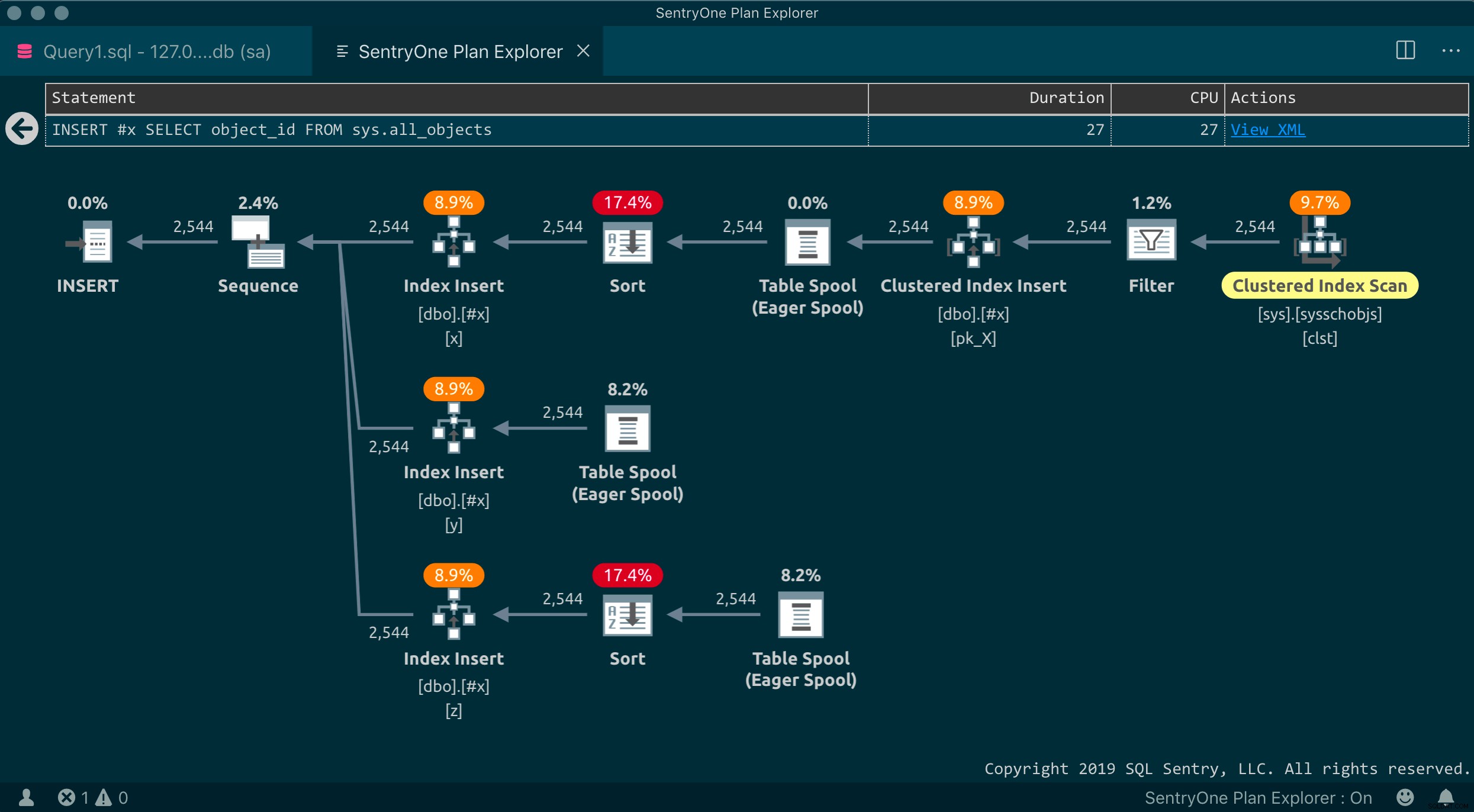Click the Duration value 27 cell
Viewport: 1474px width, 812px height.
tap(989, 130)
